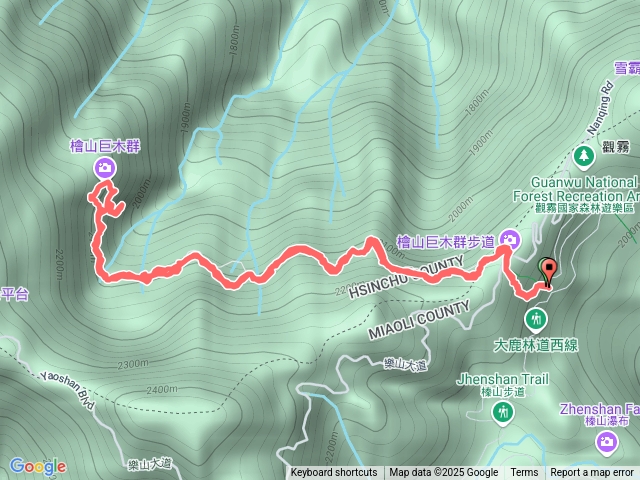Click Report a map error link
640x480 pixels.
pos(591,473)
